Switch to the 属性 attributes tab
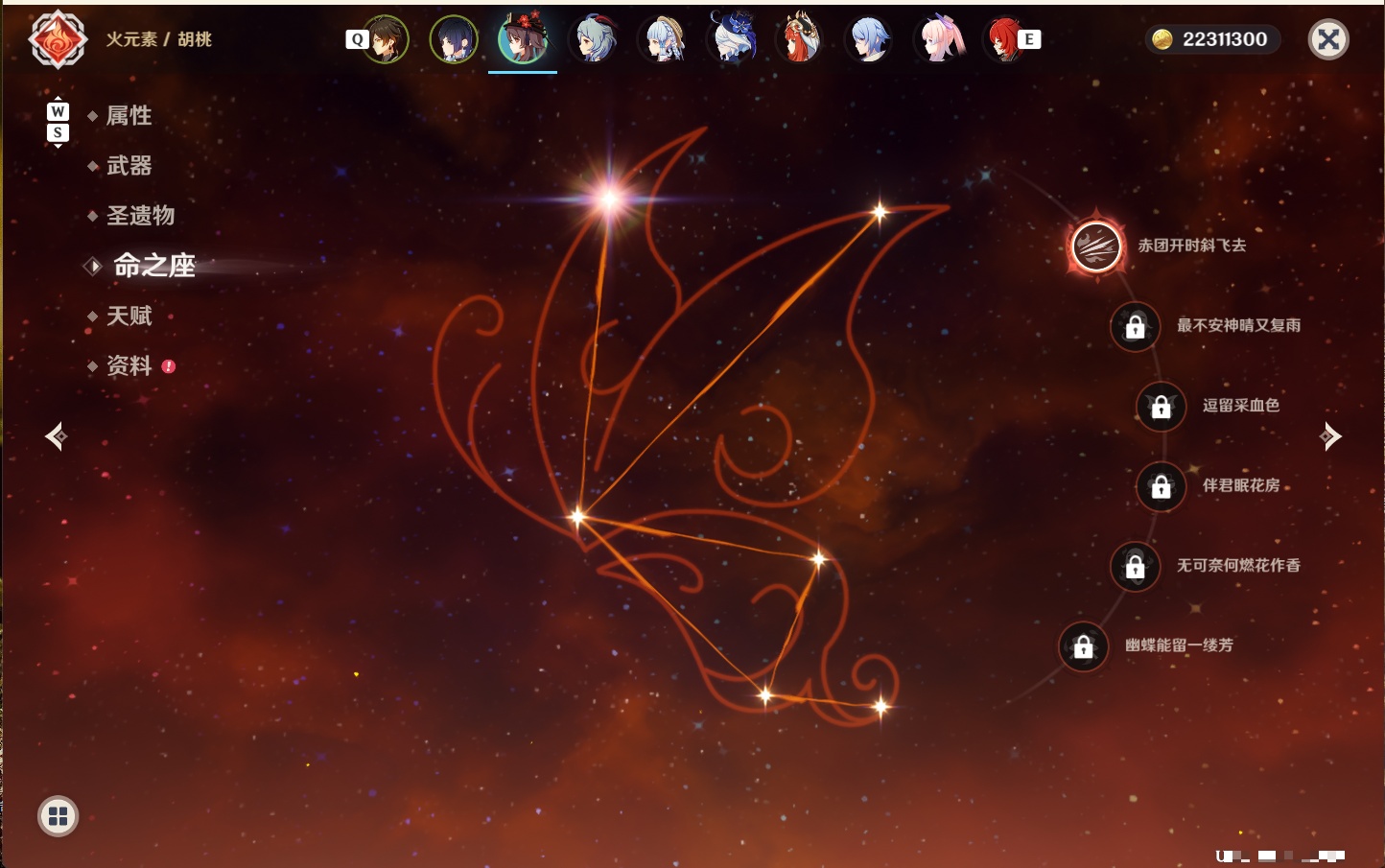Image resolution: width=1385 pixels, height=868 pixels. click(x=129, y=116)
